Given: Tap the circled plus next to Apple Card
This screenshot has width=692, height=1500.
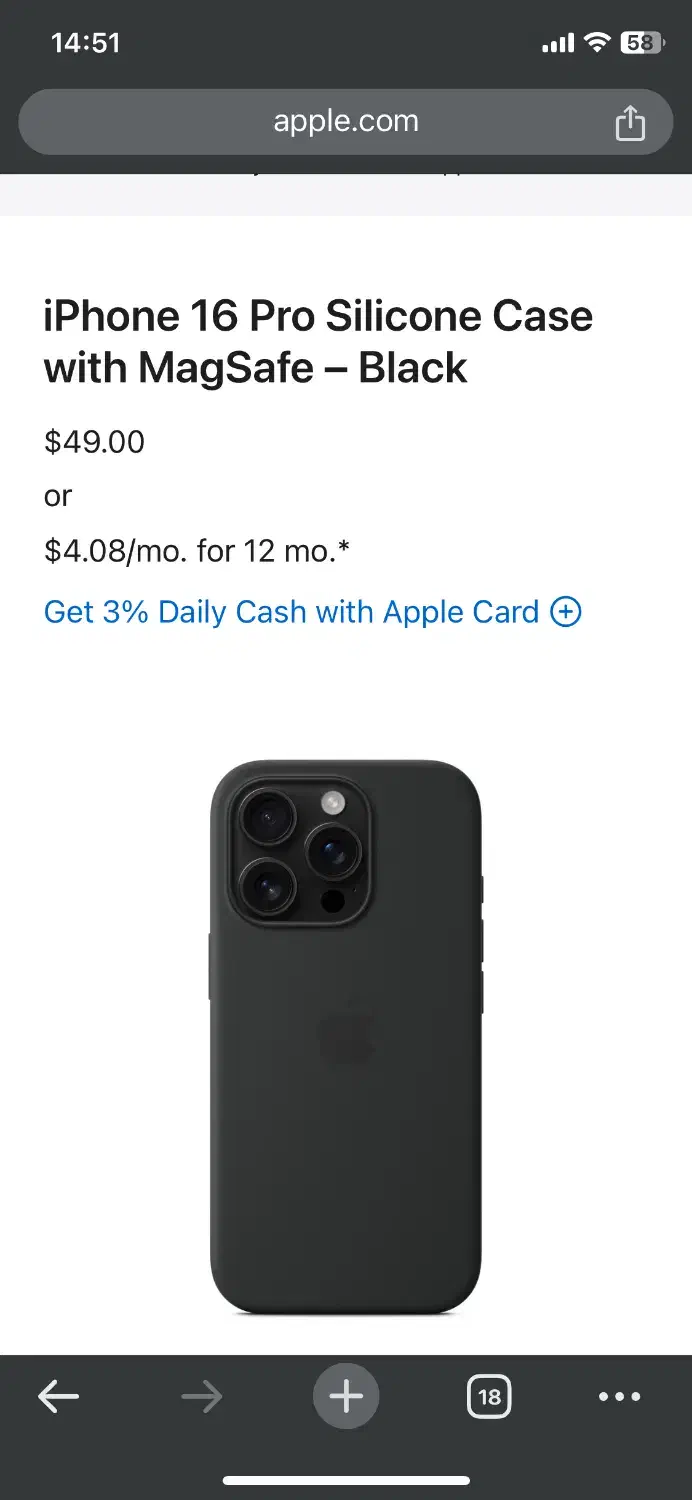Looking at the screenshot, I should click(x=566, y=612).
